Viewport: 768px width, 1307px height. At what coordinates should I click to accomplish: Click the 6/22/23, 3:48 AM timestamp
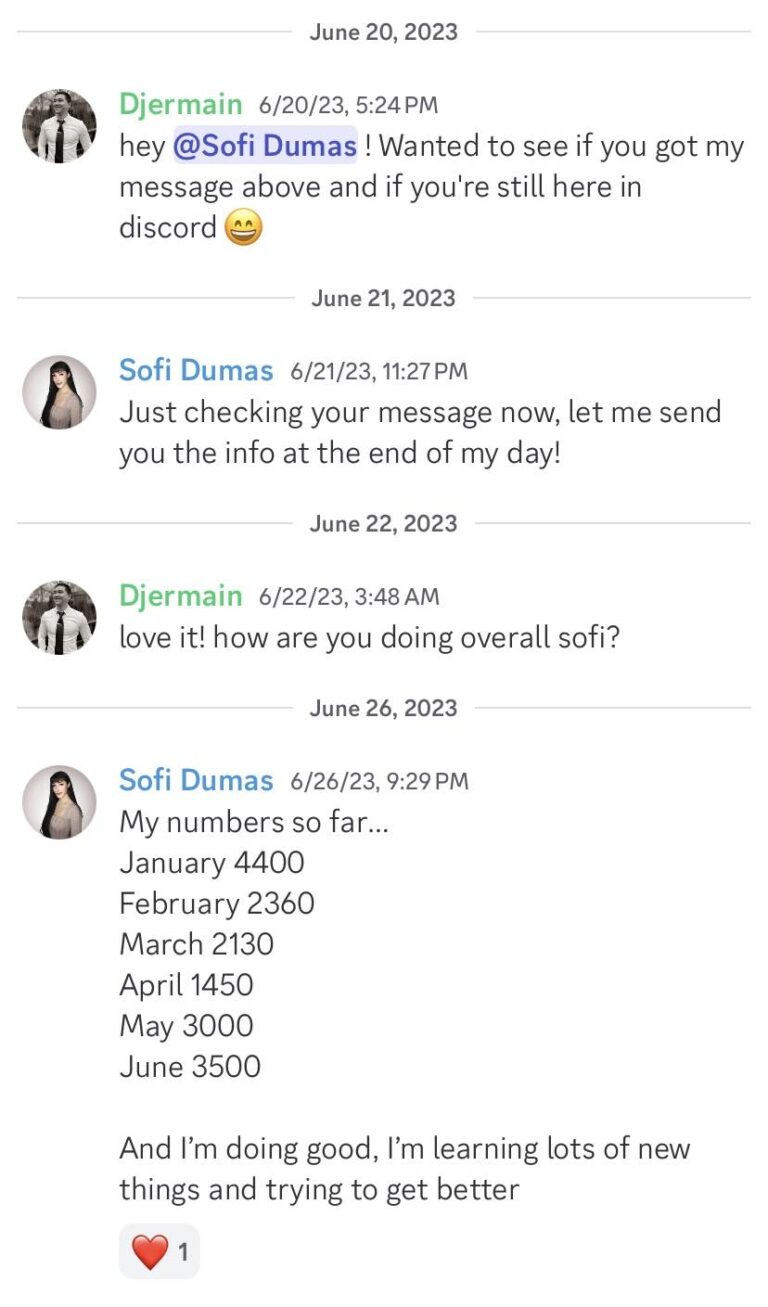(x=349, y=597)
